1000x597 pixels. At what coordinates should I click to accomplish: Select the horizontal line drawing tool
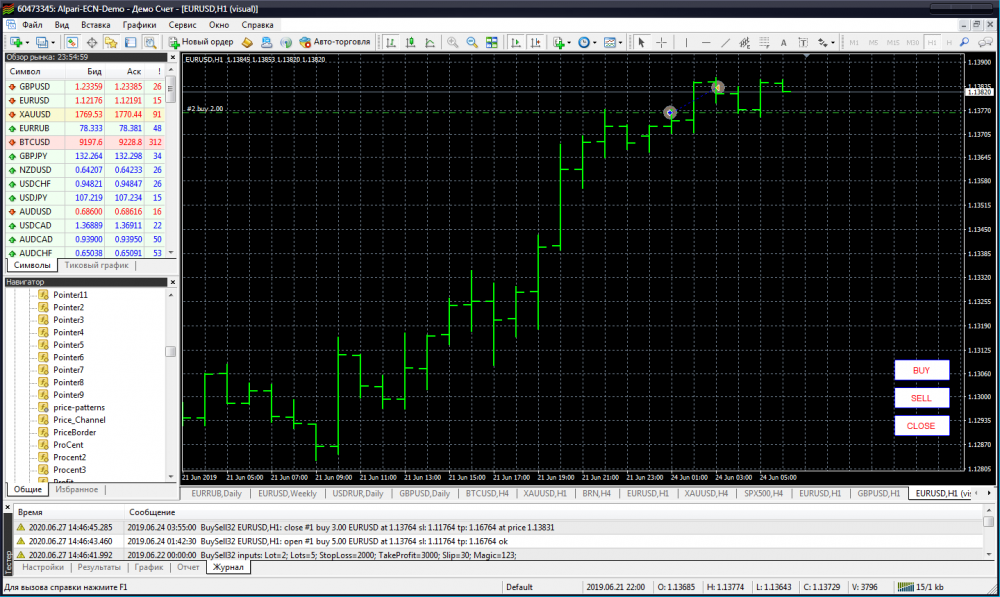[706, 42]
